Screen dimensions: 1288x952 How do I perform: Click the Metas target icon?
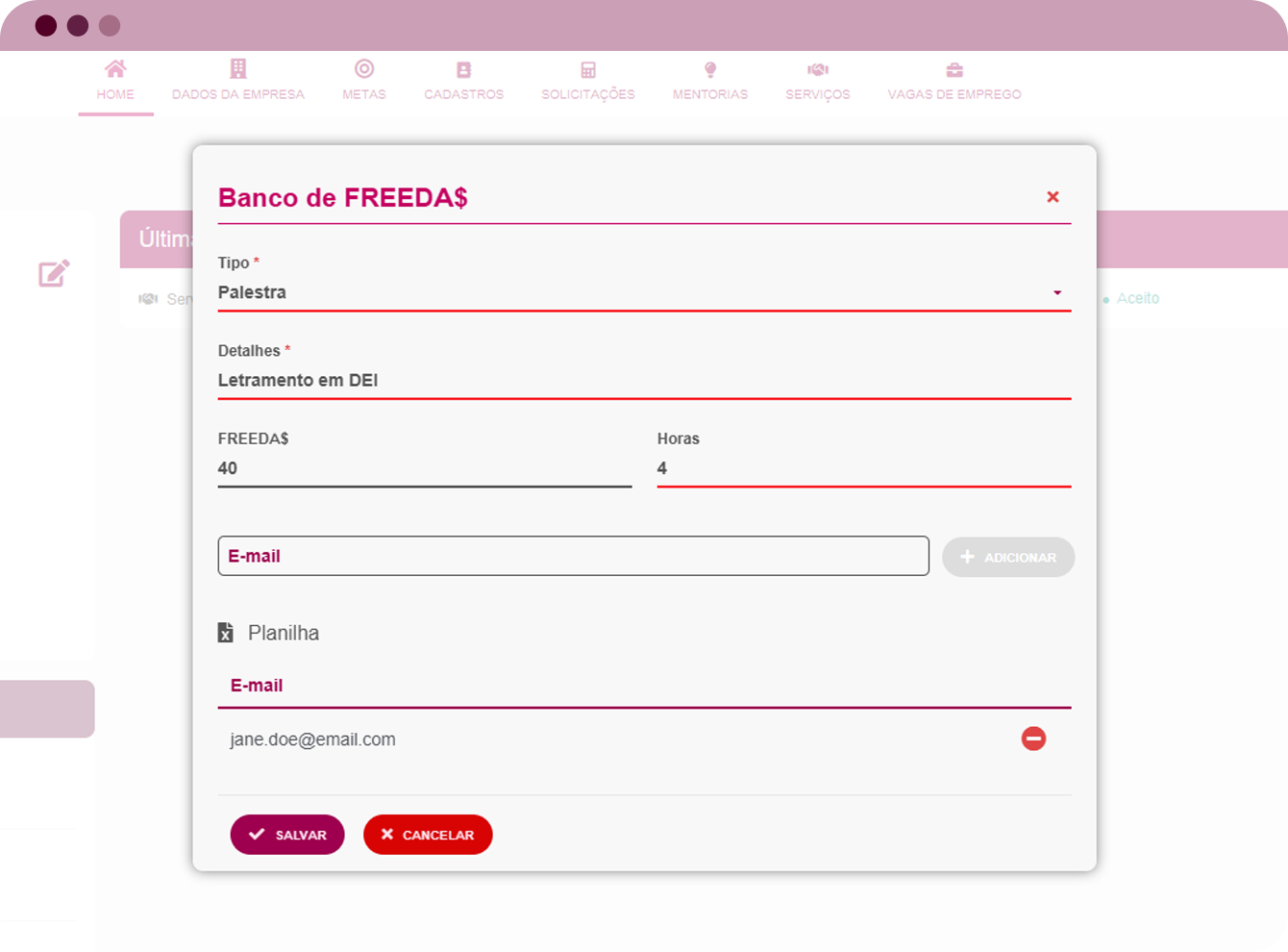[x=364, y=69]
